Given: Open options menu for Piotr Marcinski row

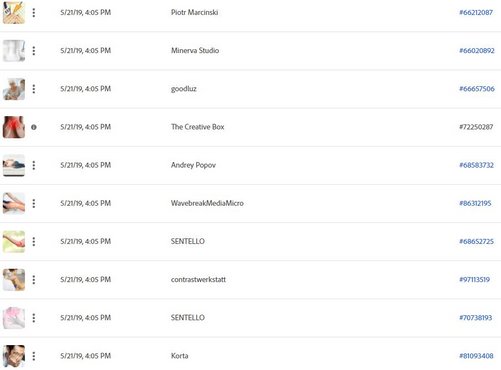Looking at the screenshot, I should 34,13.
